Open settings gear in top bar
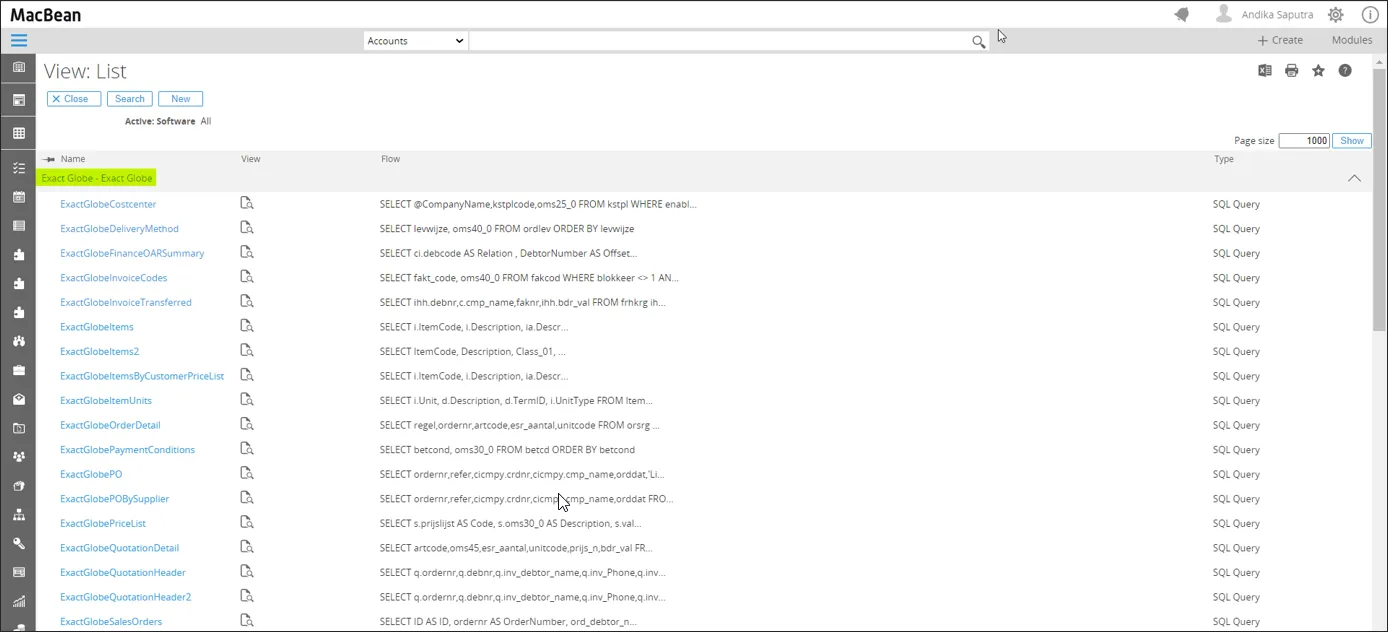Image resolution: width=1388 pixels, height=632 pixels. 1335,15
